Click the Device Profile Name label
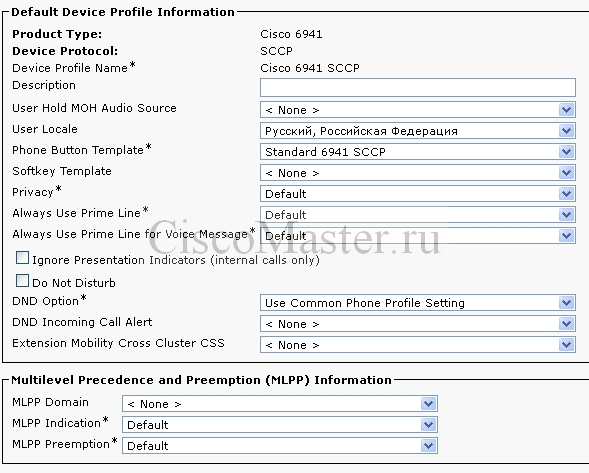This screenshot has height=473, width=589. [74, 68]
